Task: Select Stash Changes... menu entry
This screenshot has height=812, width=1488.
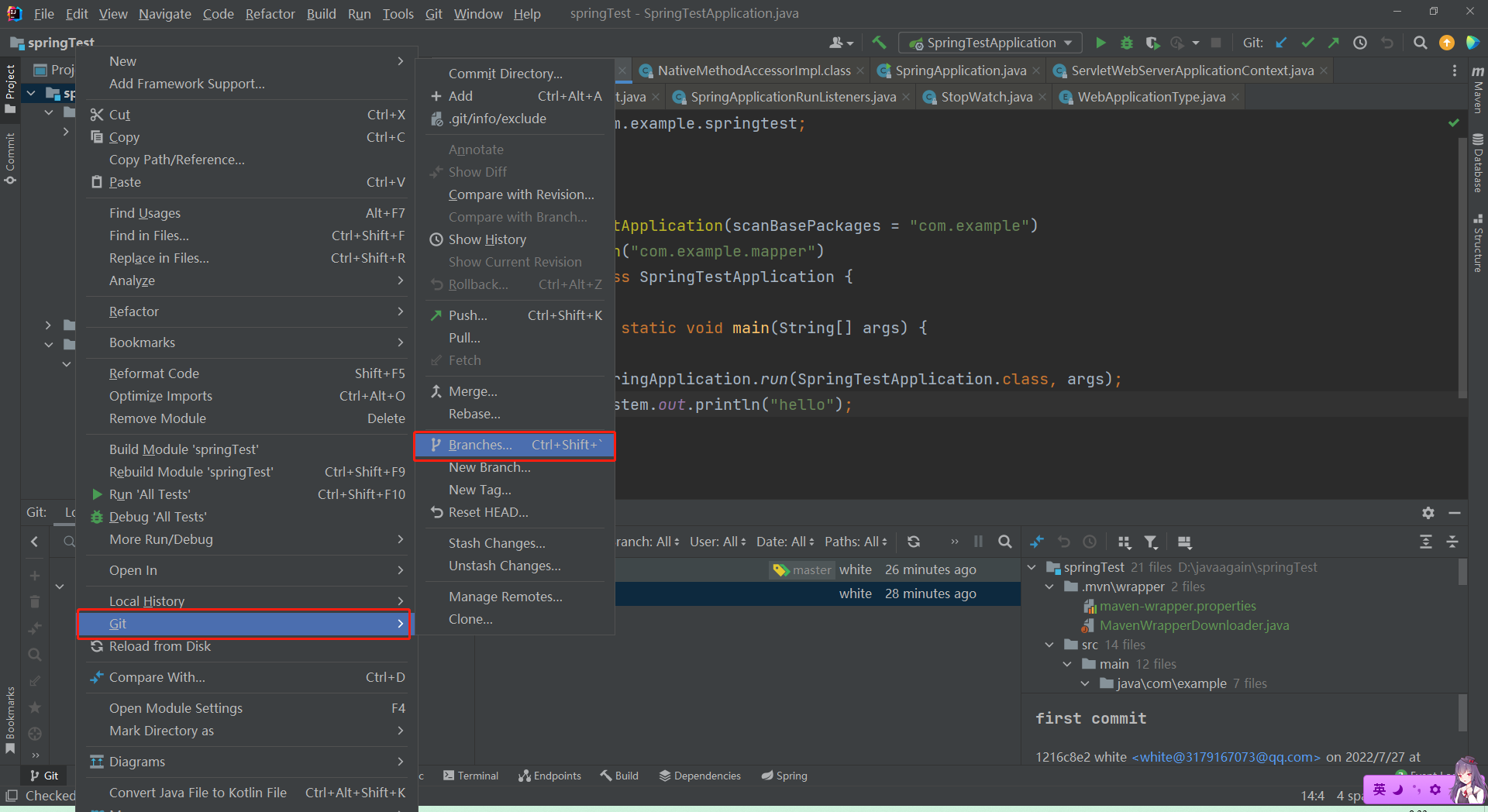Action: point(515,543)
